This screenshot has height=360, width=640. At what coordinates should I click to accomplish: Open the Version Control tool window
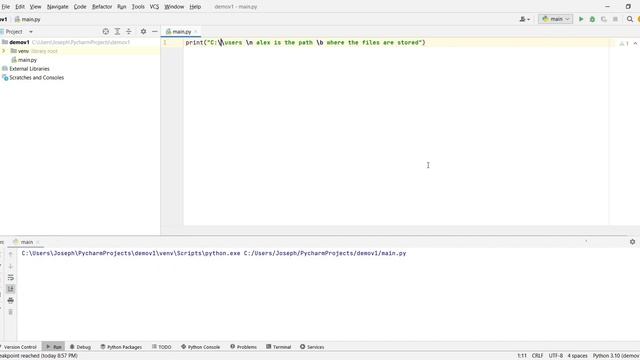tap(19, 347)
